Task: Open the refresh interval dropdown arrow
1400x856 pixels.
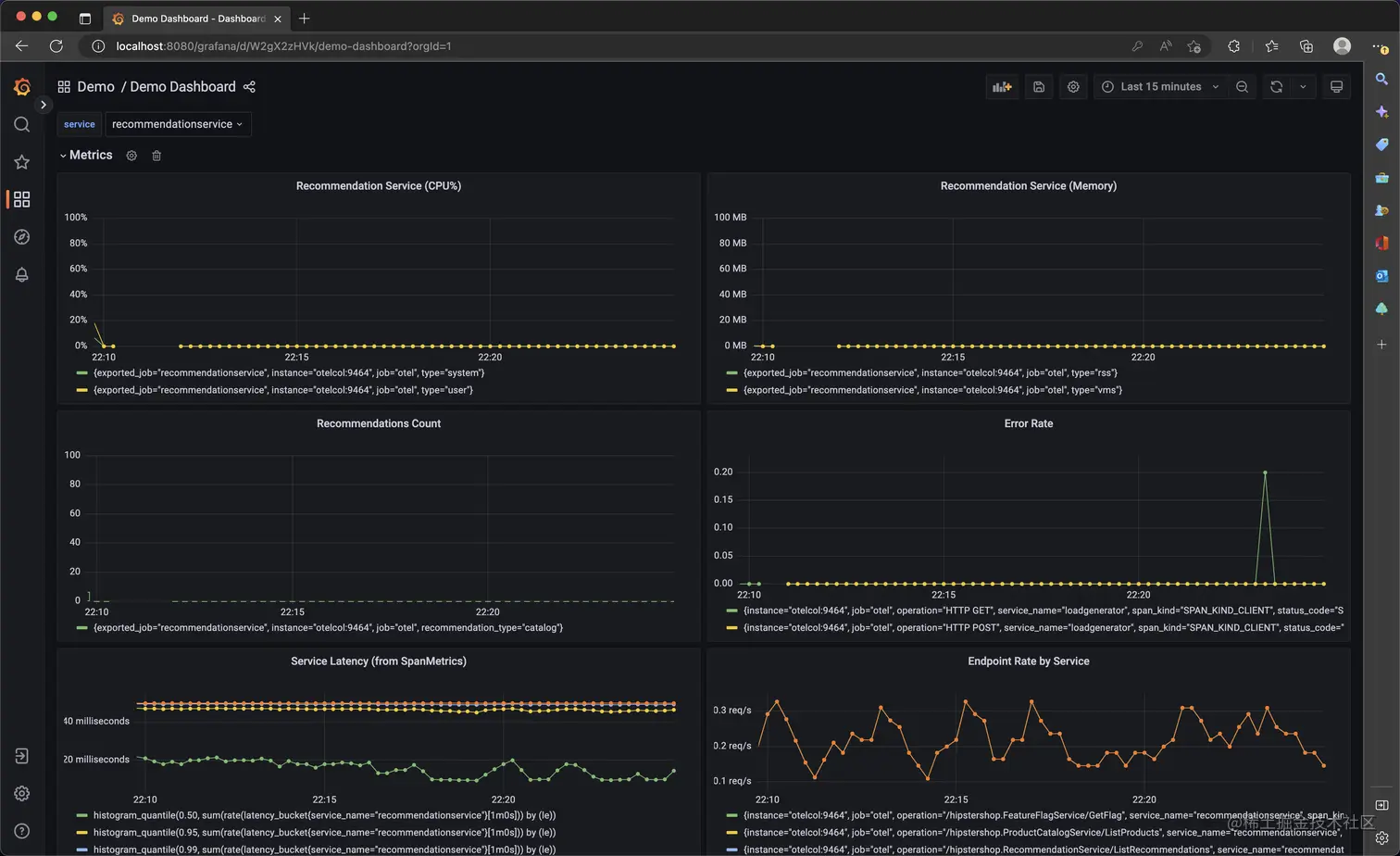Action: pos(1303,87)
